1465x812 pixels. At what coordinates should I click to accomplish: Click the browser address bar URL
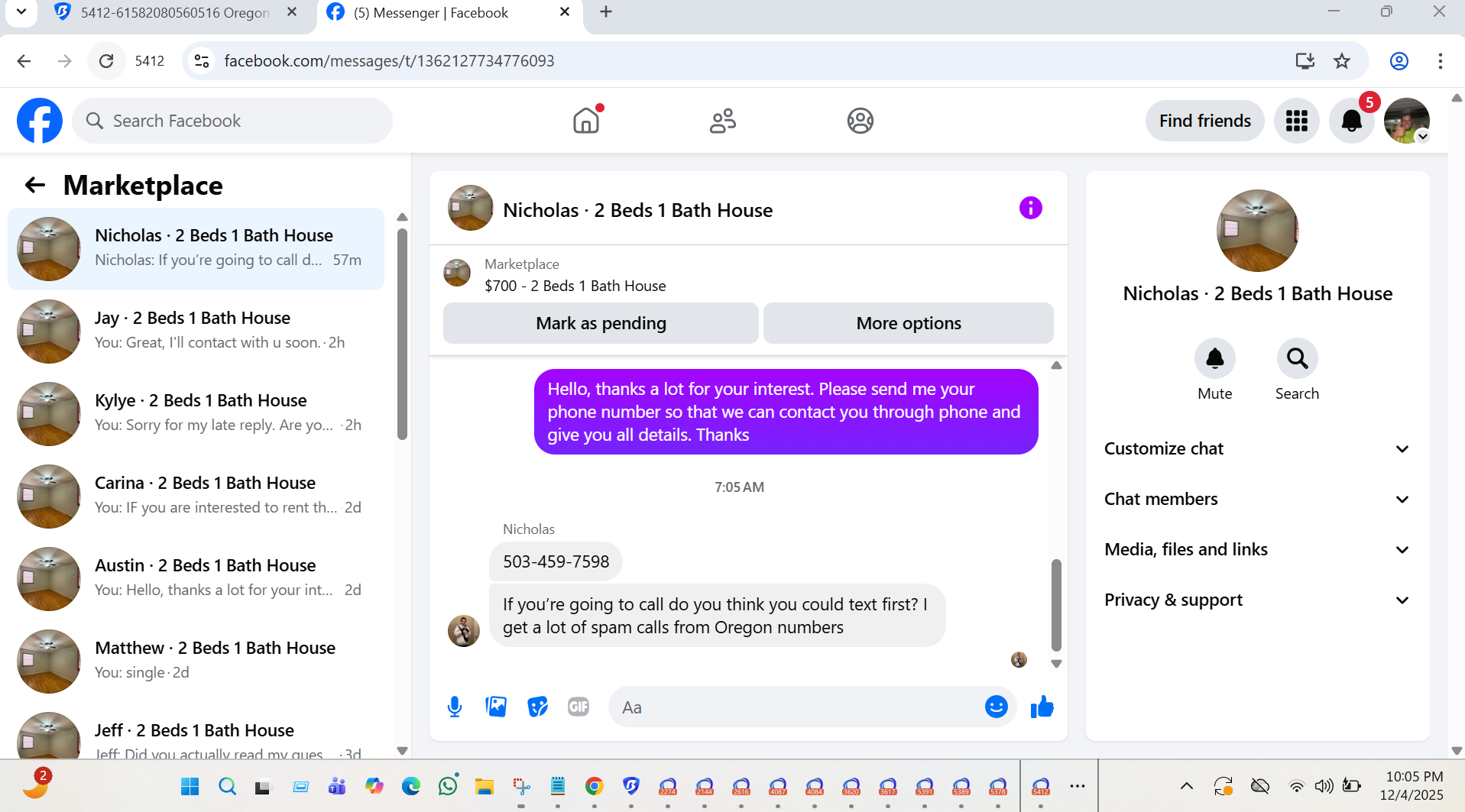(389, 61)
